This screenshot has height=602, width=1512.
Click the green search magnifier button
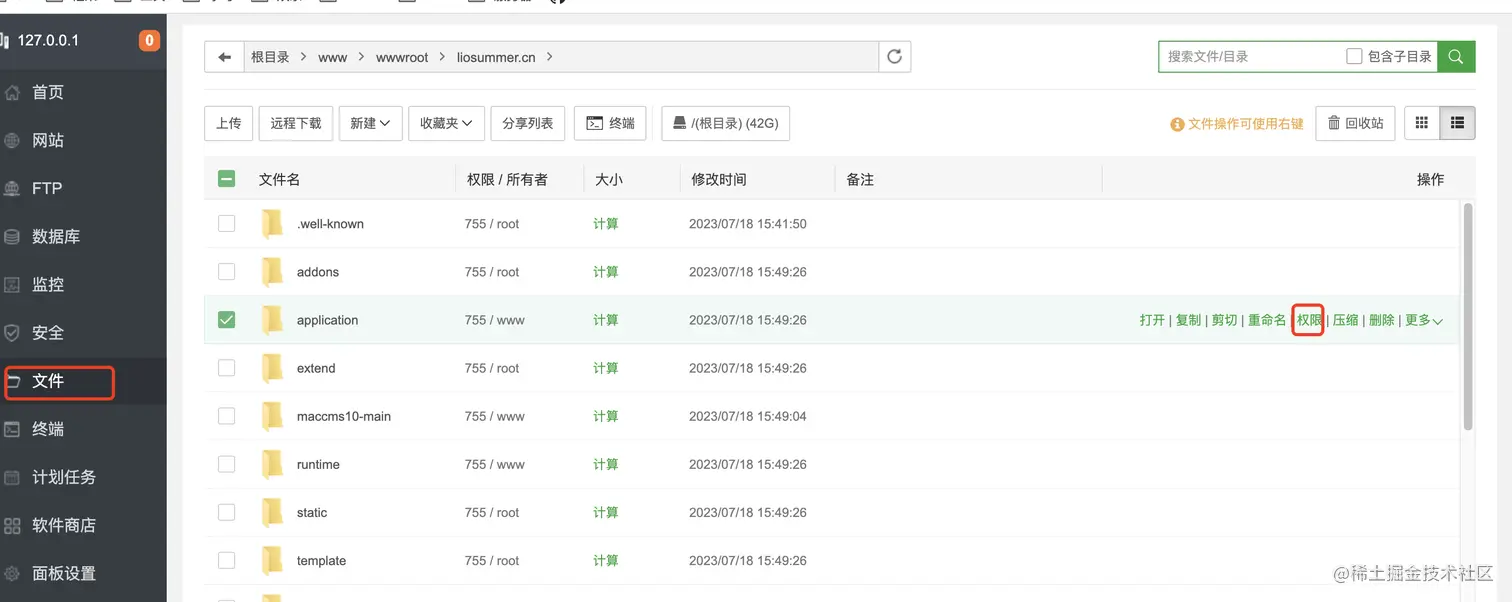pyautogui.click(x=1456, y=57)
